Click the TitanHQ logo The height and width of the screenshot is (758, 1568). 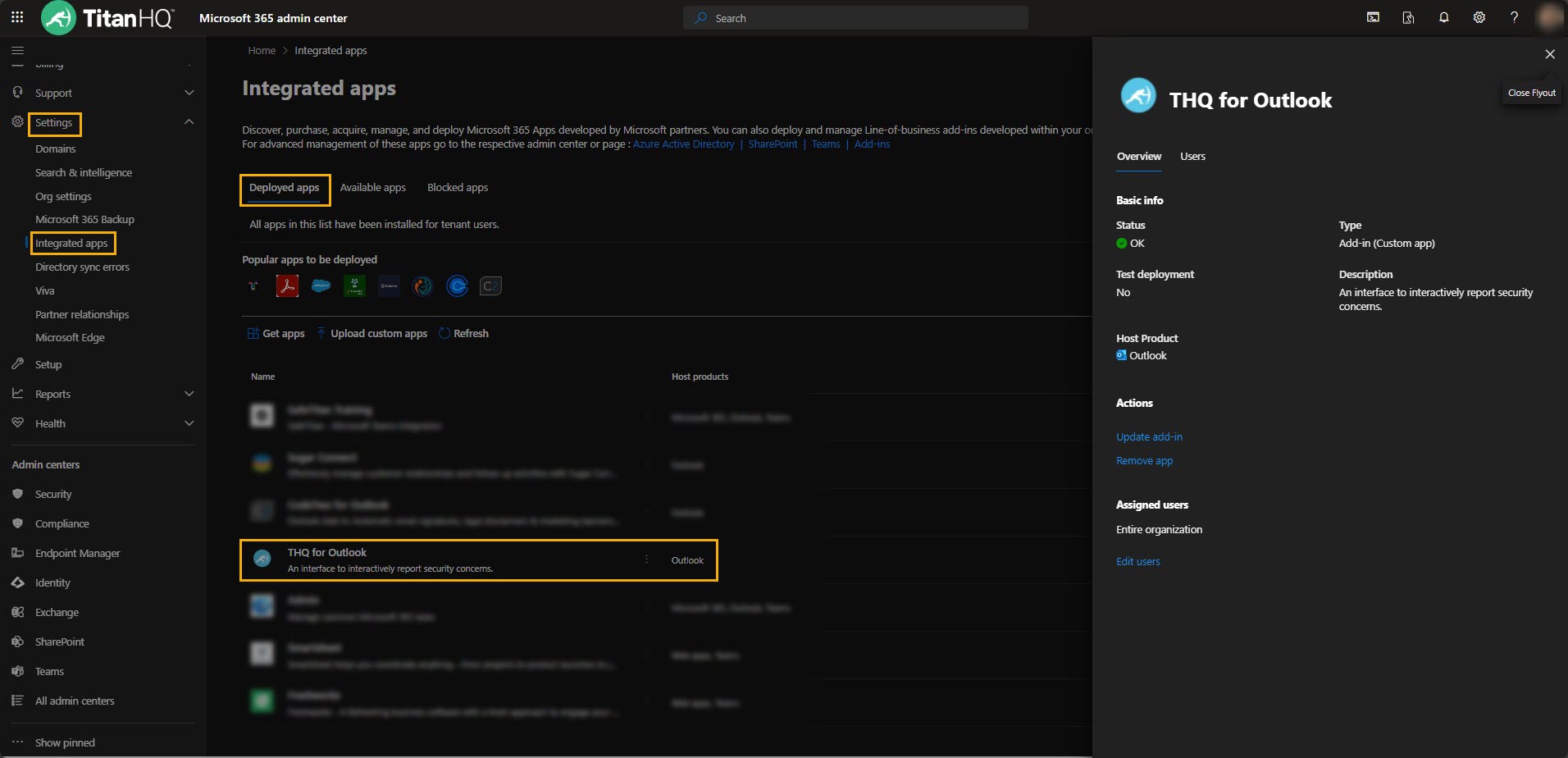click(x=107, y=17)
